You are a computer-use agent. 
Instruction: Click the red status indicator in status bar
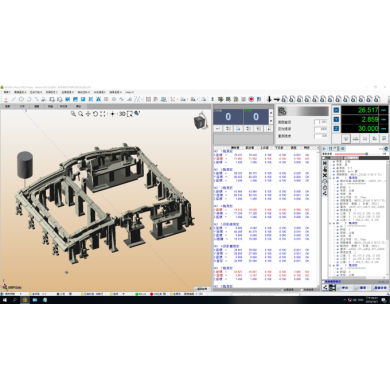coord(151,294)
